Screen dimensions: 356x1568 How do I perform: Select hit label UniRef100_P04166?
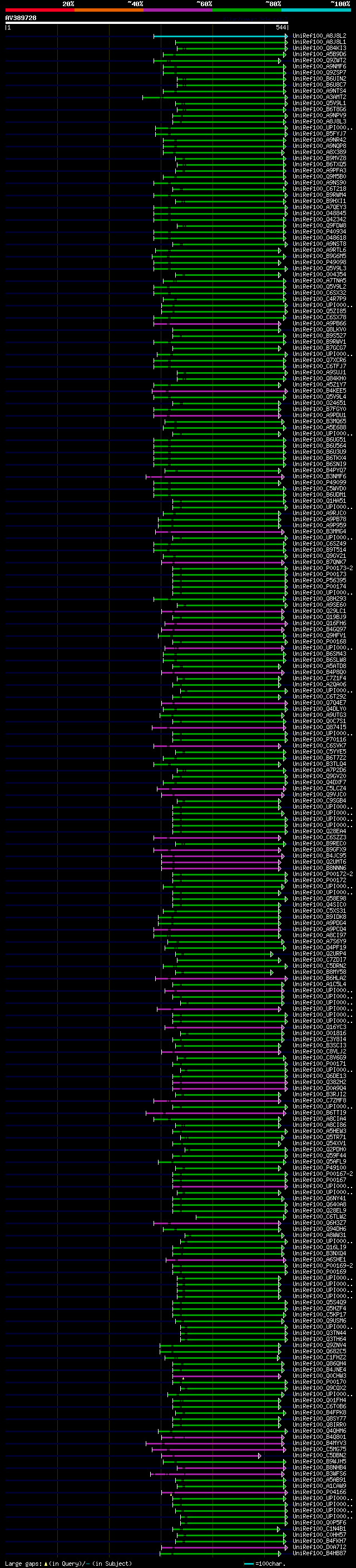click(319, 1491)
